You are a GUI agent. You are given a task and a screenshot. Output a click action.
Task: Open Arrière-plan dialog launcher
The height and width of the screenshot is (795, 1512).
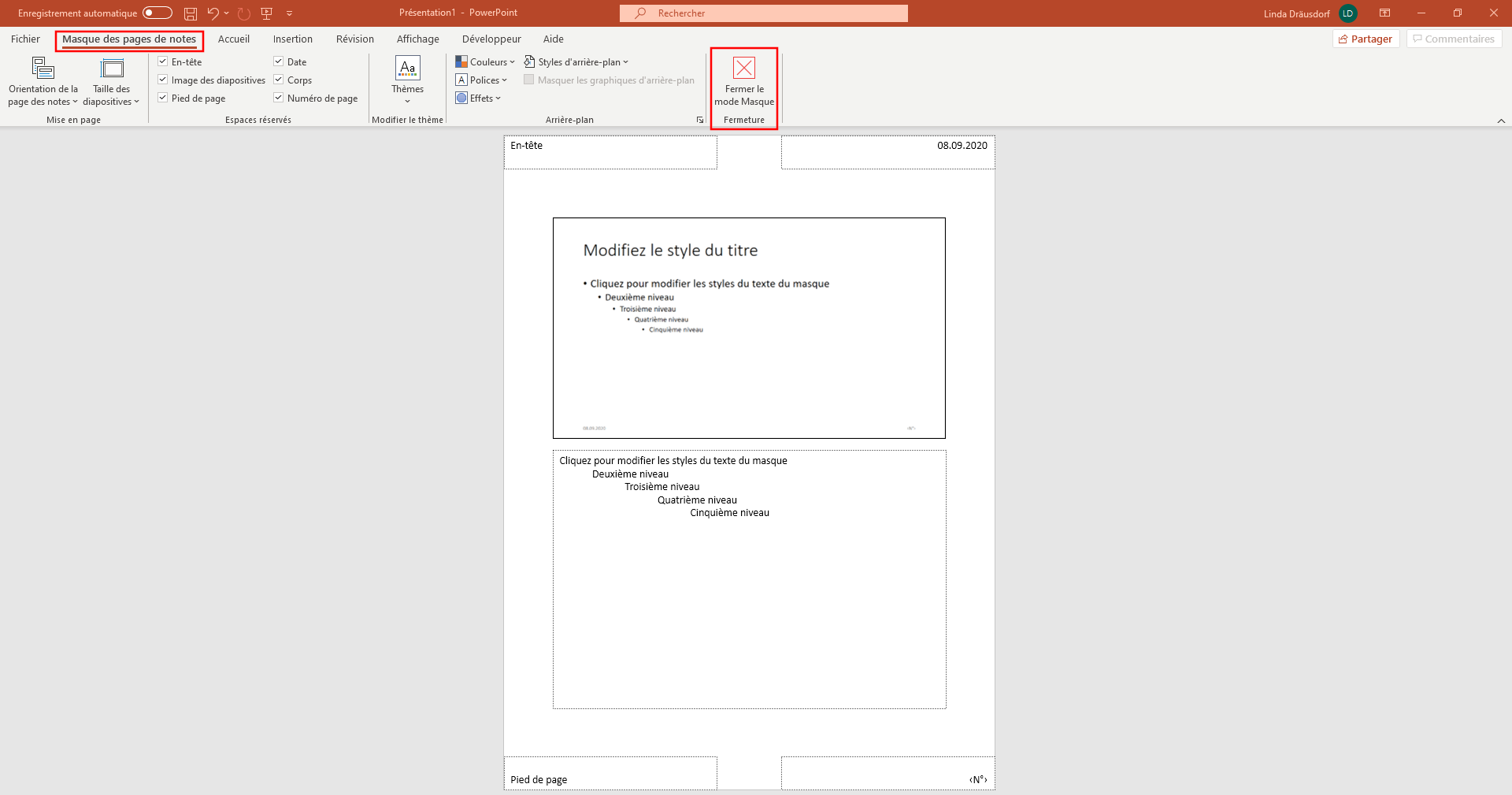point(700,120)
